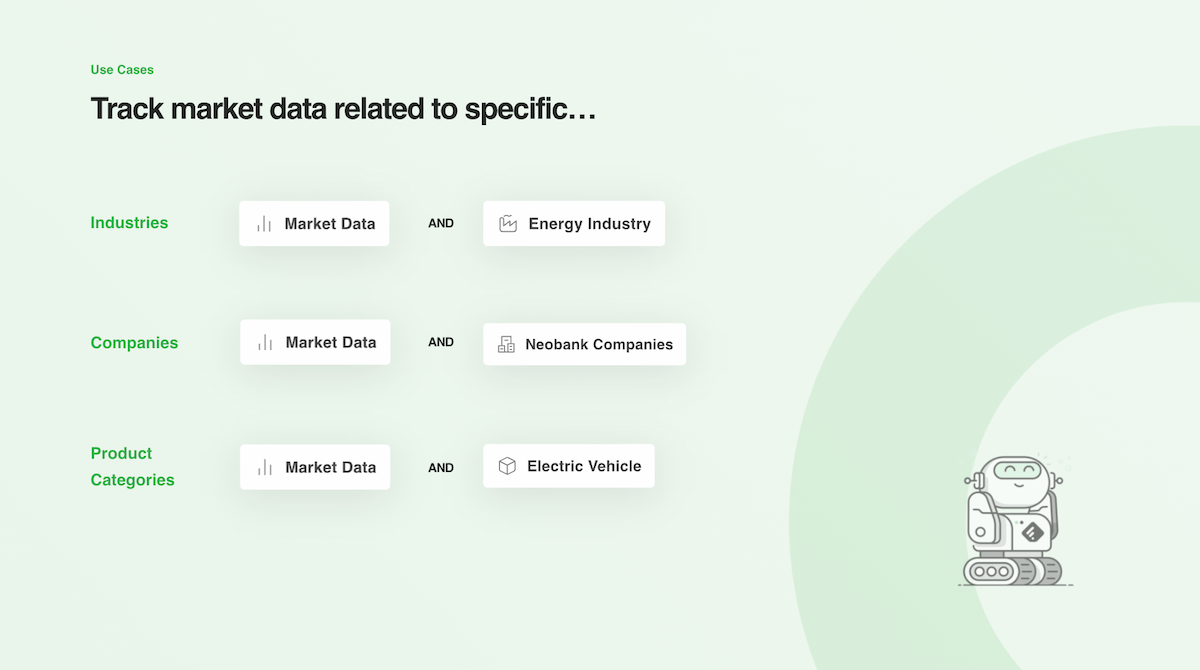Image resolution: width=1200 pixels, height=670 pixels.
Task: Click the 'Track market data related to specific…' heading
Action: click(x=343, y=108)
